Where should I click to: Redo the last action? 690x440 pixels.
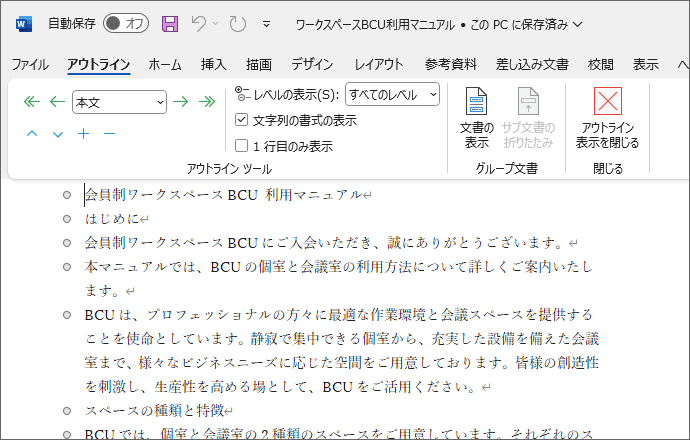(x=238, y=24)
